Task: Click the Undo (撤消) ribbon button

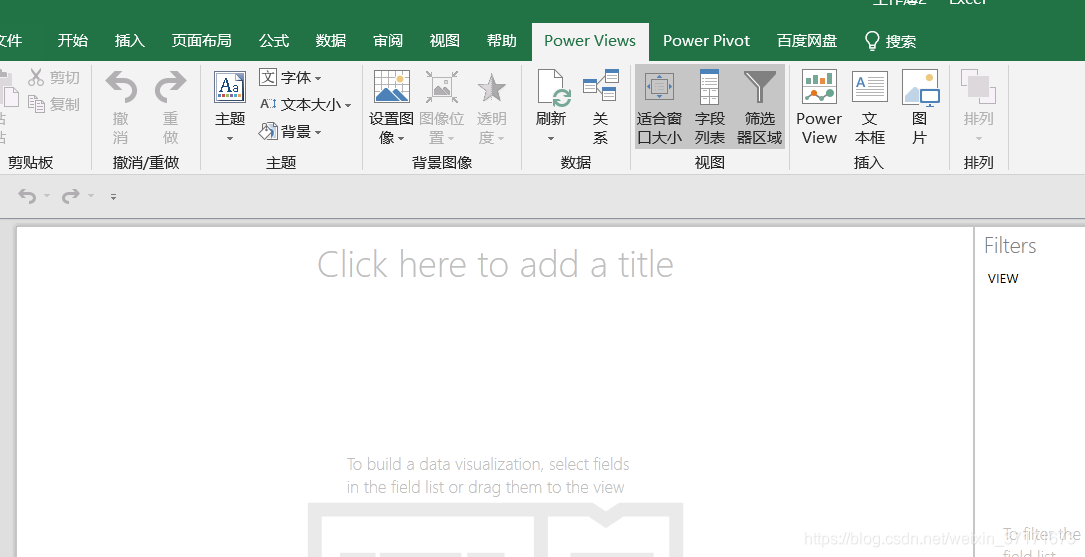Action: pos(121,107)
